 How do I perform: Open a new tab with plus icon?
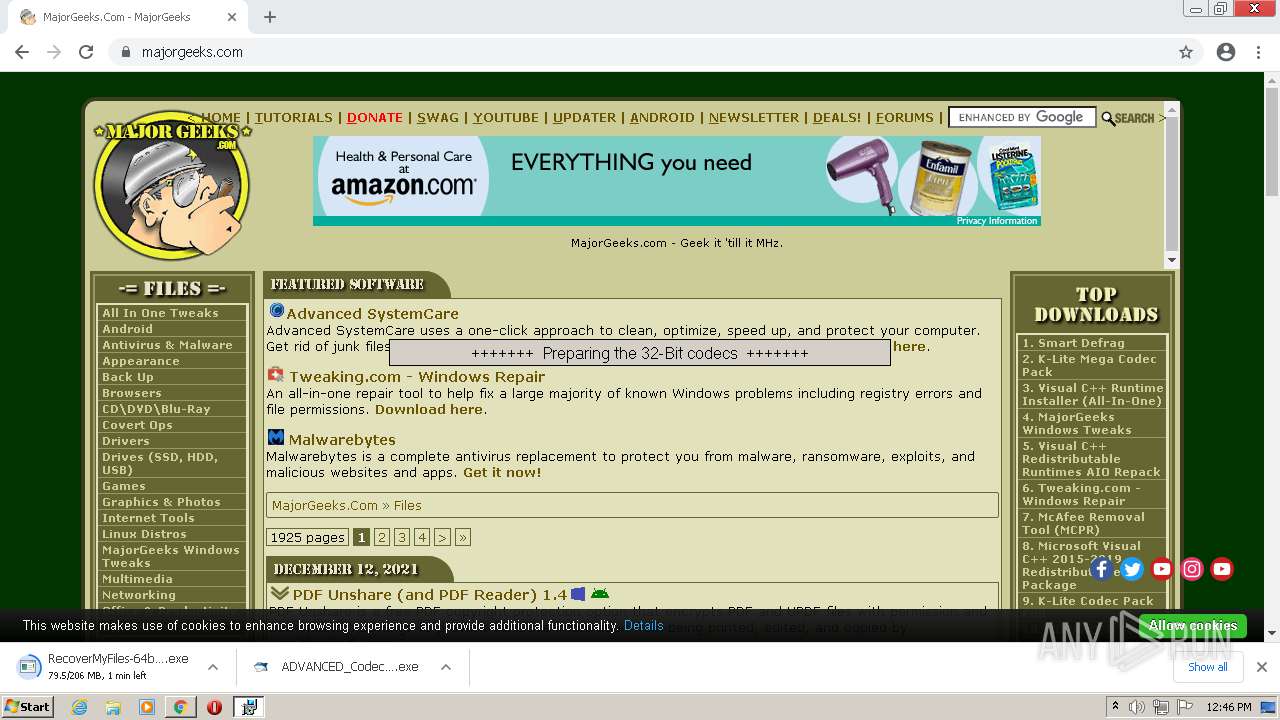270,17
